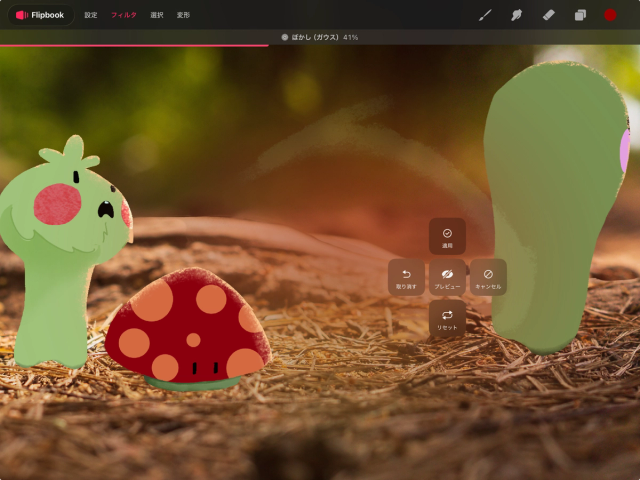Open the 選択 menu
640x480 pixels.
[x=157, y=15]
